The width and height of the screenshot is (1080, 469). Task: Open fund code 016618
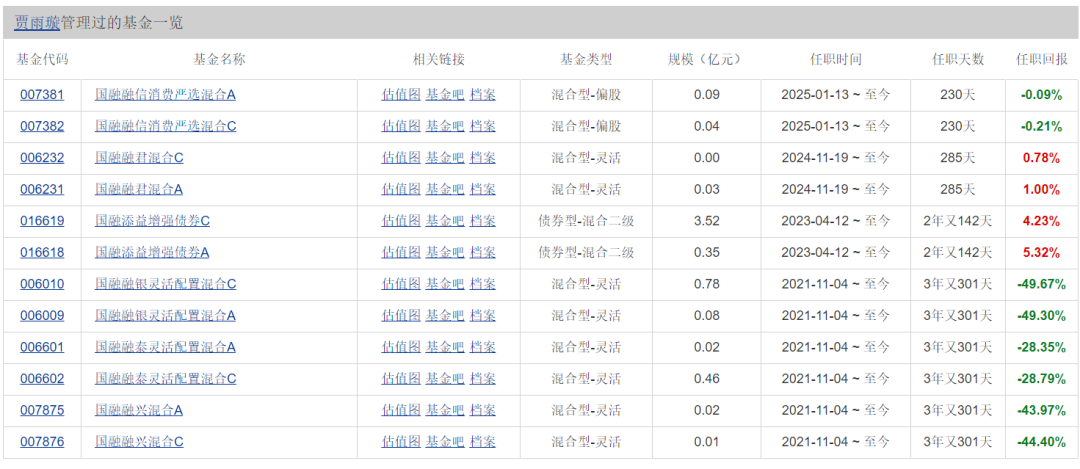click(42, 253)
